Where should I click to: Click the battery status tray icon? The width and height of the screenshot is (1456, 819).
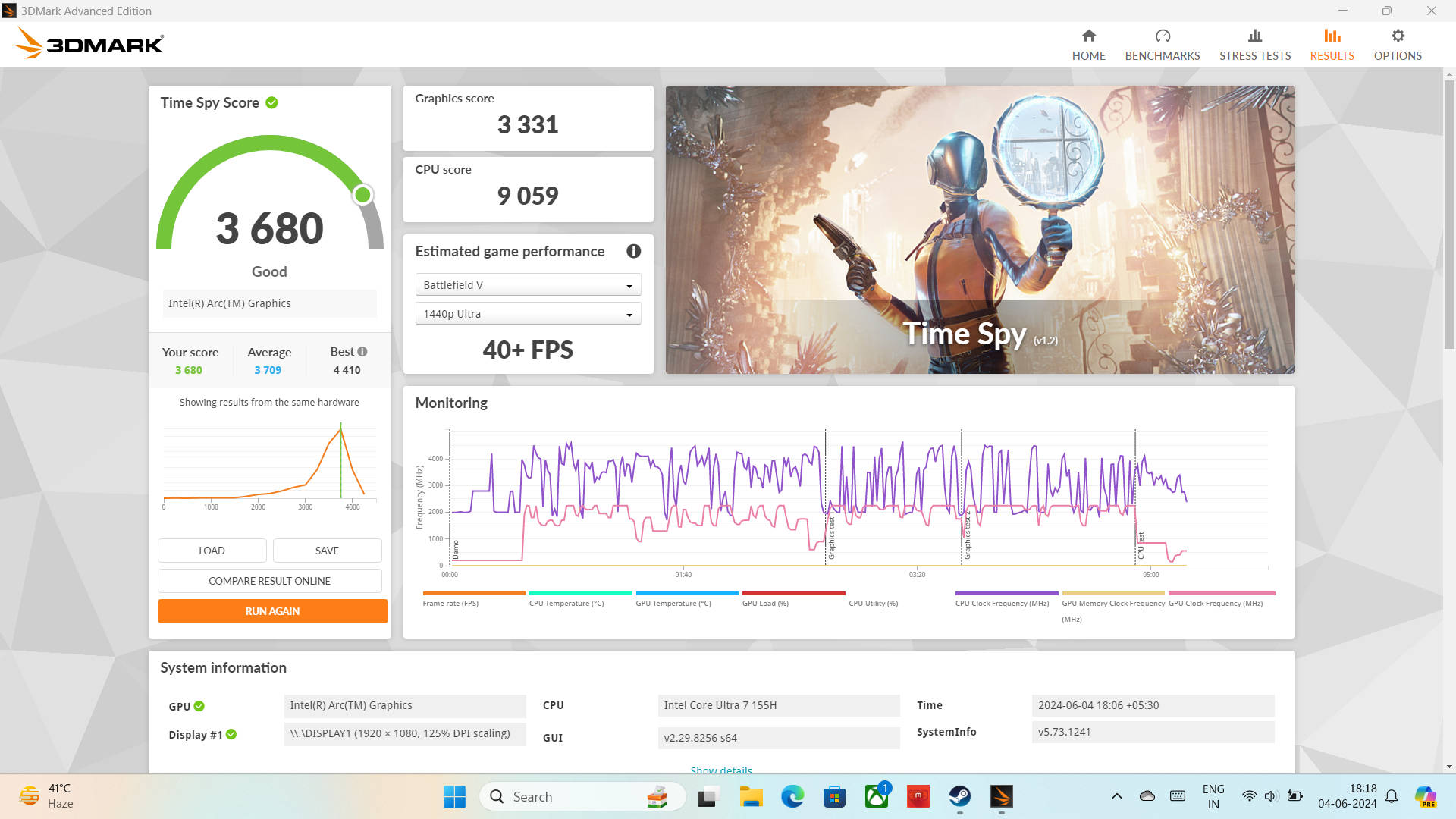click(1294, 796)
